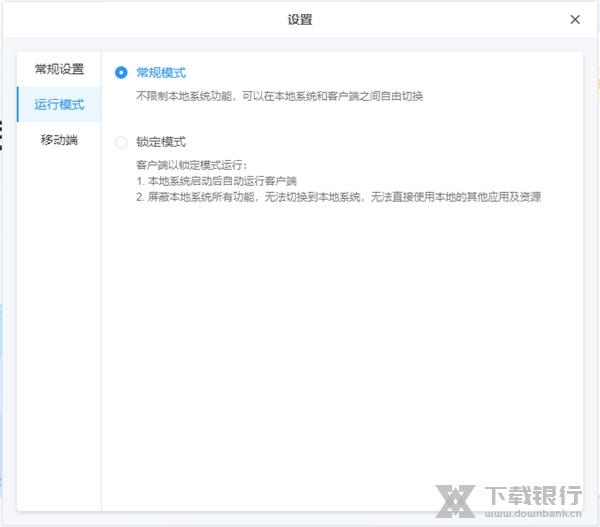The image size is (600, 527).
Task: Close the settings dialog with the X
Action: 575,19
